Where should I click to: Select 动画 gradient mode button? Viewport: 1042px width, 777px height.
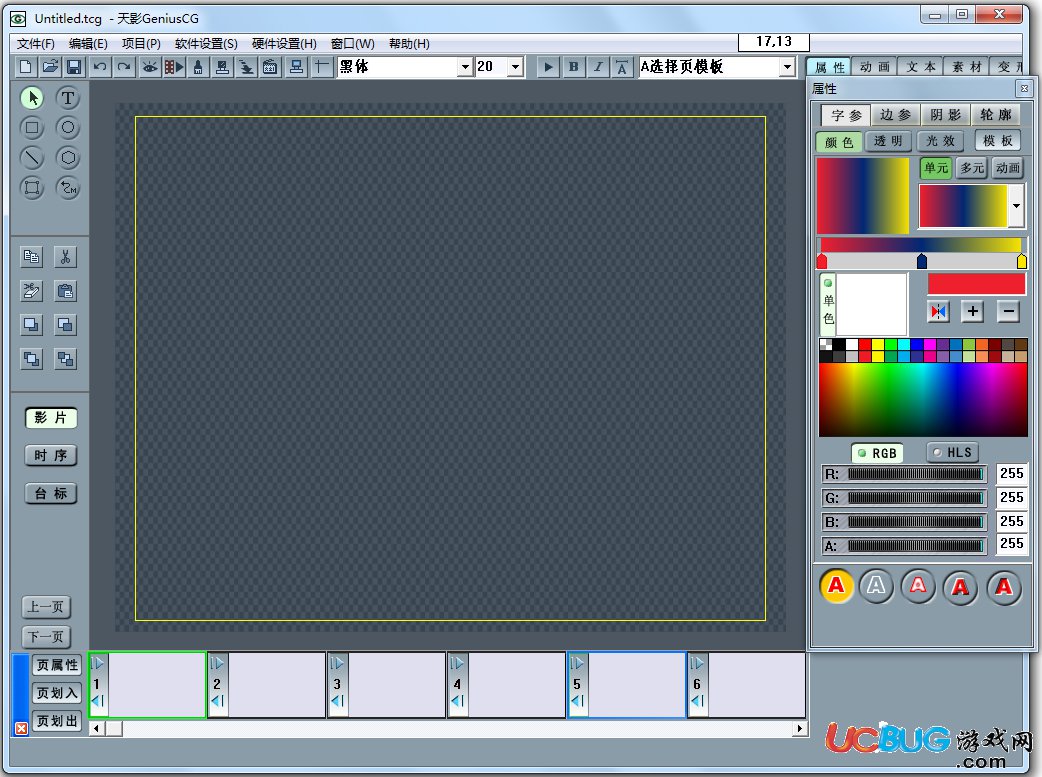click(x=1007, y=168)
